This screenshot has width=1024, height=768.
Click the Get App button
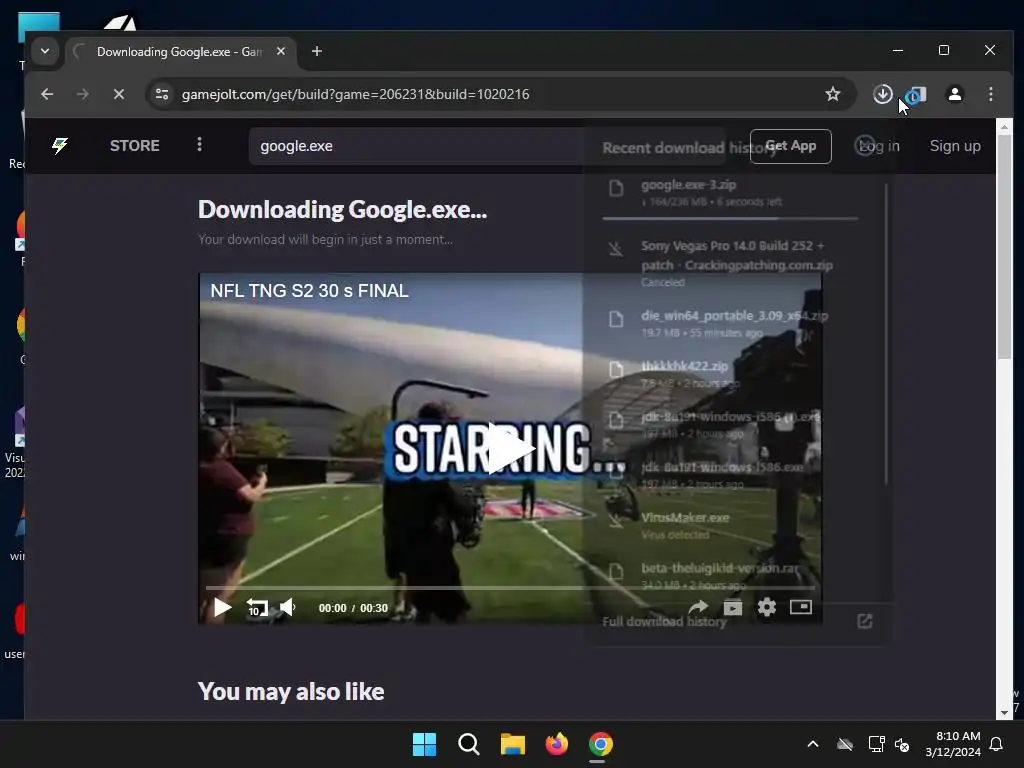[x=790, y=146]
